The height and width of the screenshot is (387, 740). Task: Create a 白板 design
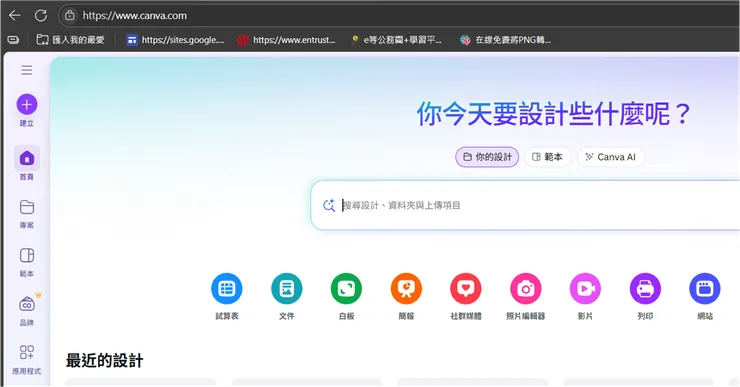[346, 297]
